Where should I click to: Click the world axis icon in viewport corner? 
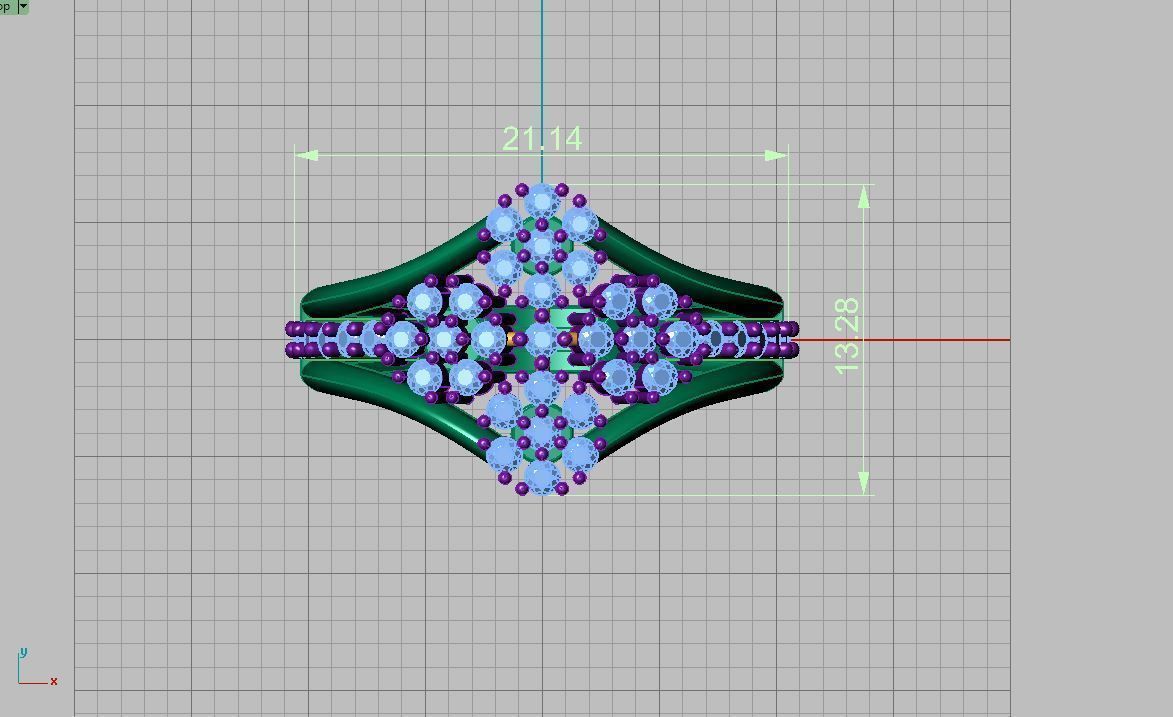(37, 667)
